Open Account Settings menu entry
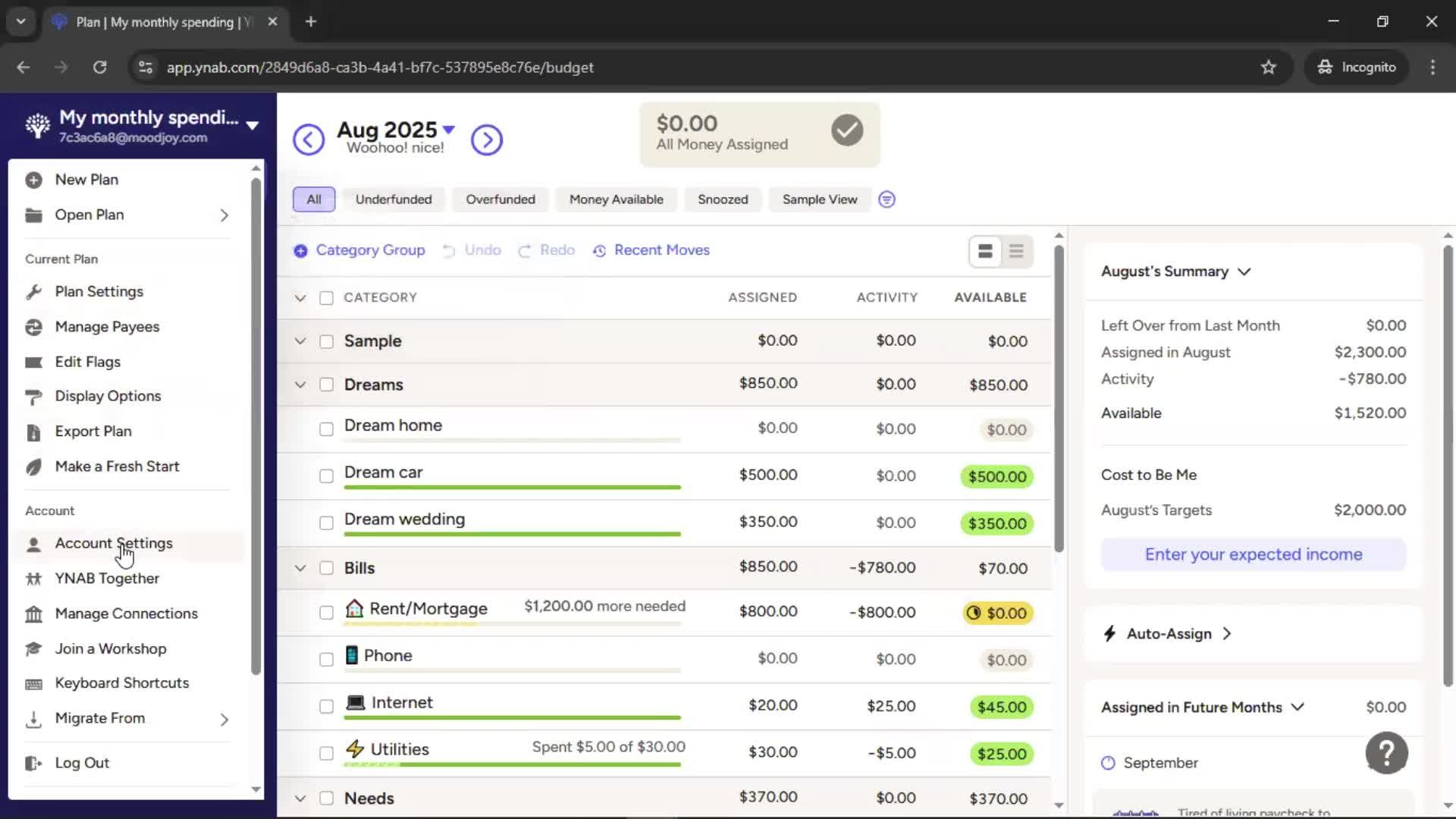 127,544
